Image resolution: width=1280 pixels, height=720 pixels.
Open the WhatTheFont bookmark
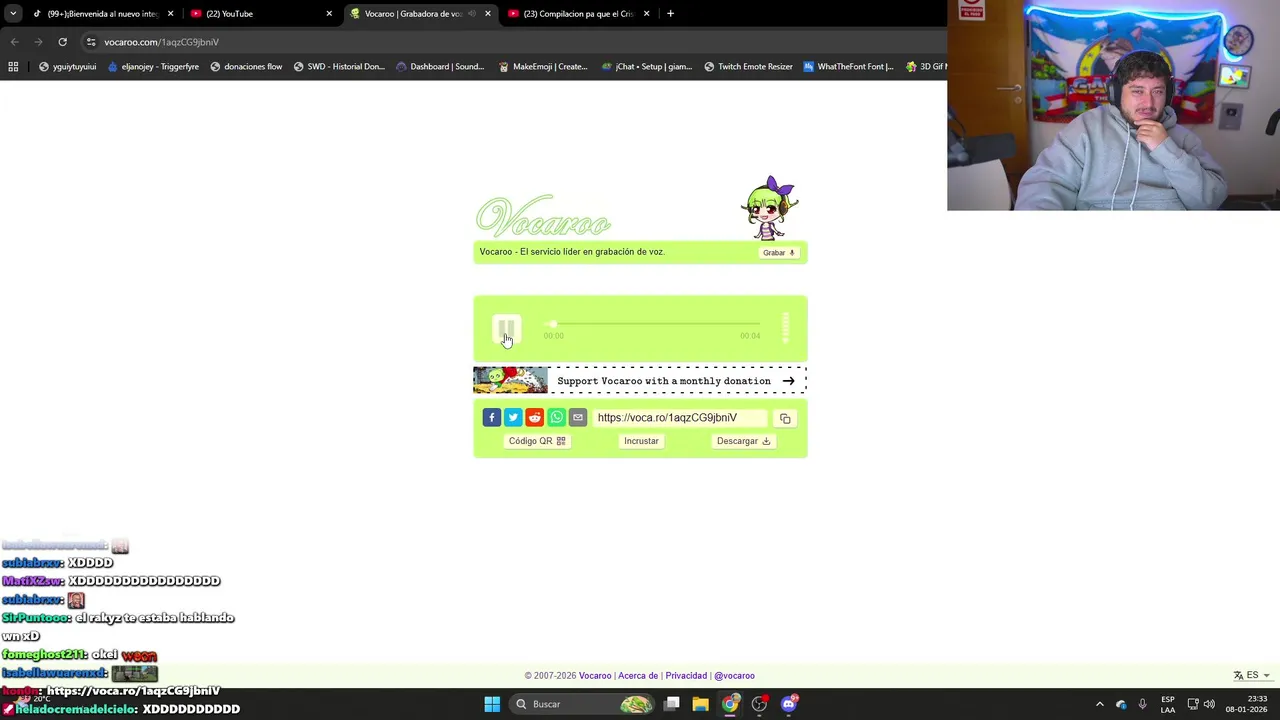click(848, 67)
